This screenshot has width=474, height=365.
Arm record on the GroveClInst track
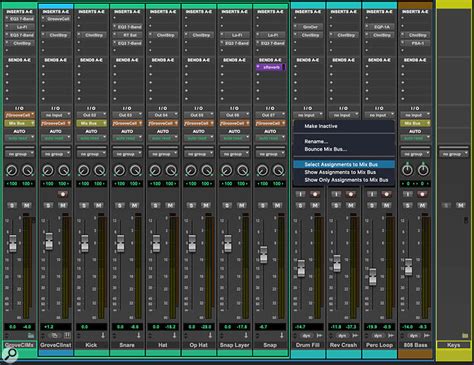click(63, 194)
